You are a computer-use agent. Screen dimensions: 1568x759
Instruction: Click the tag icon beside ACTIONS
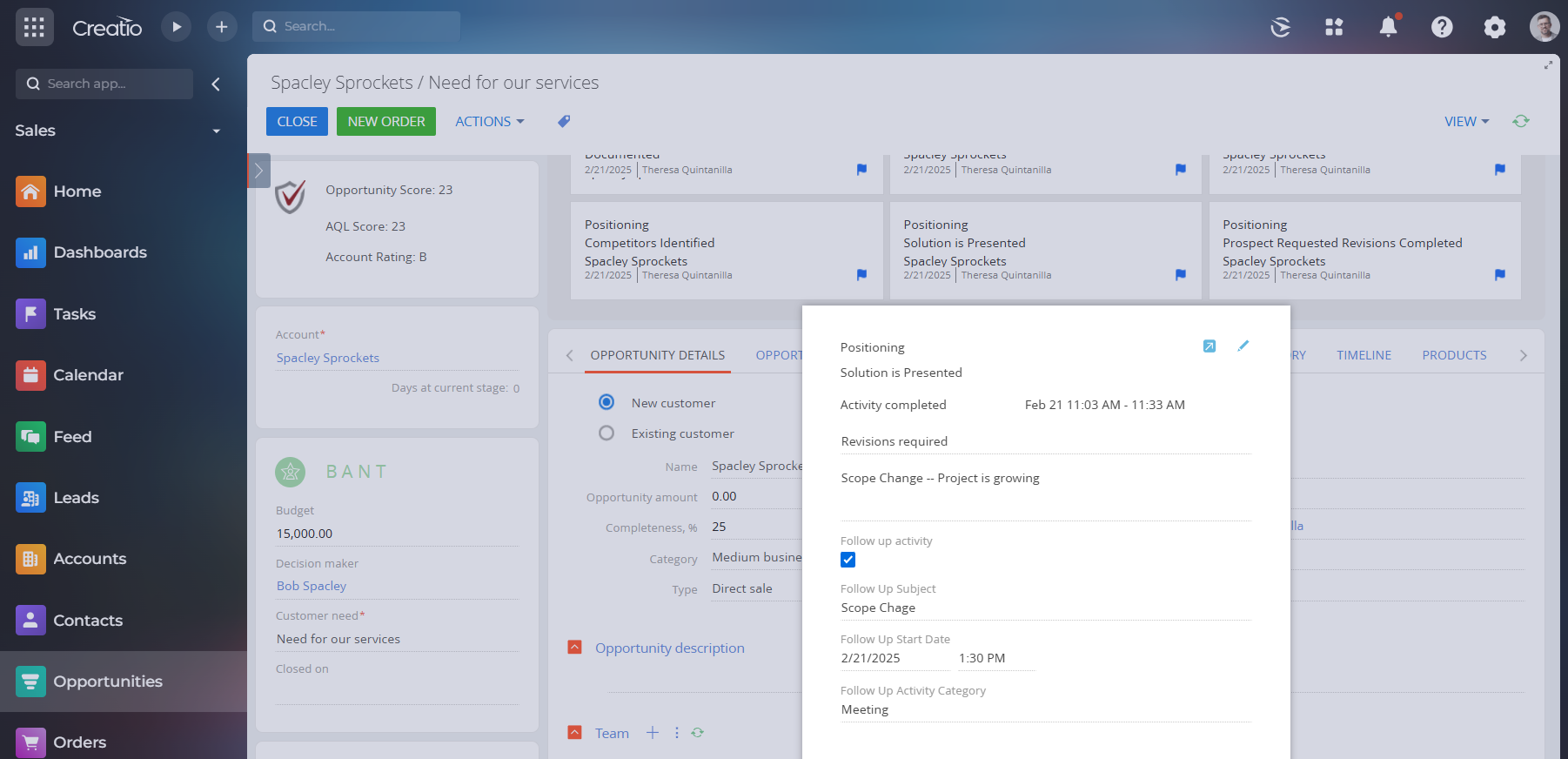[x=564, y=121]
